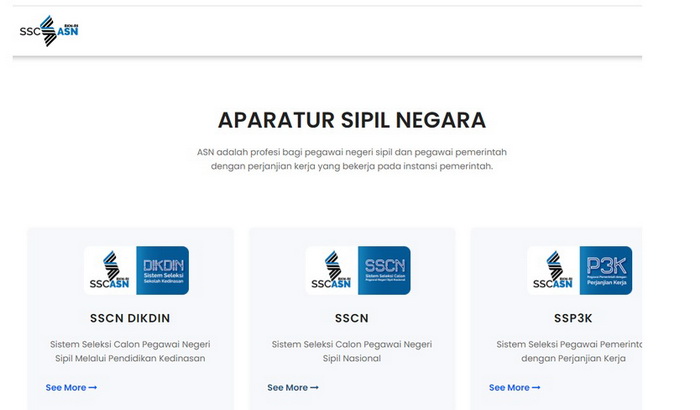The width and height of the screenshot is (700, 410).
Task: Follow See More link under SSCN
Action: click(x=293, y=388)
